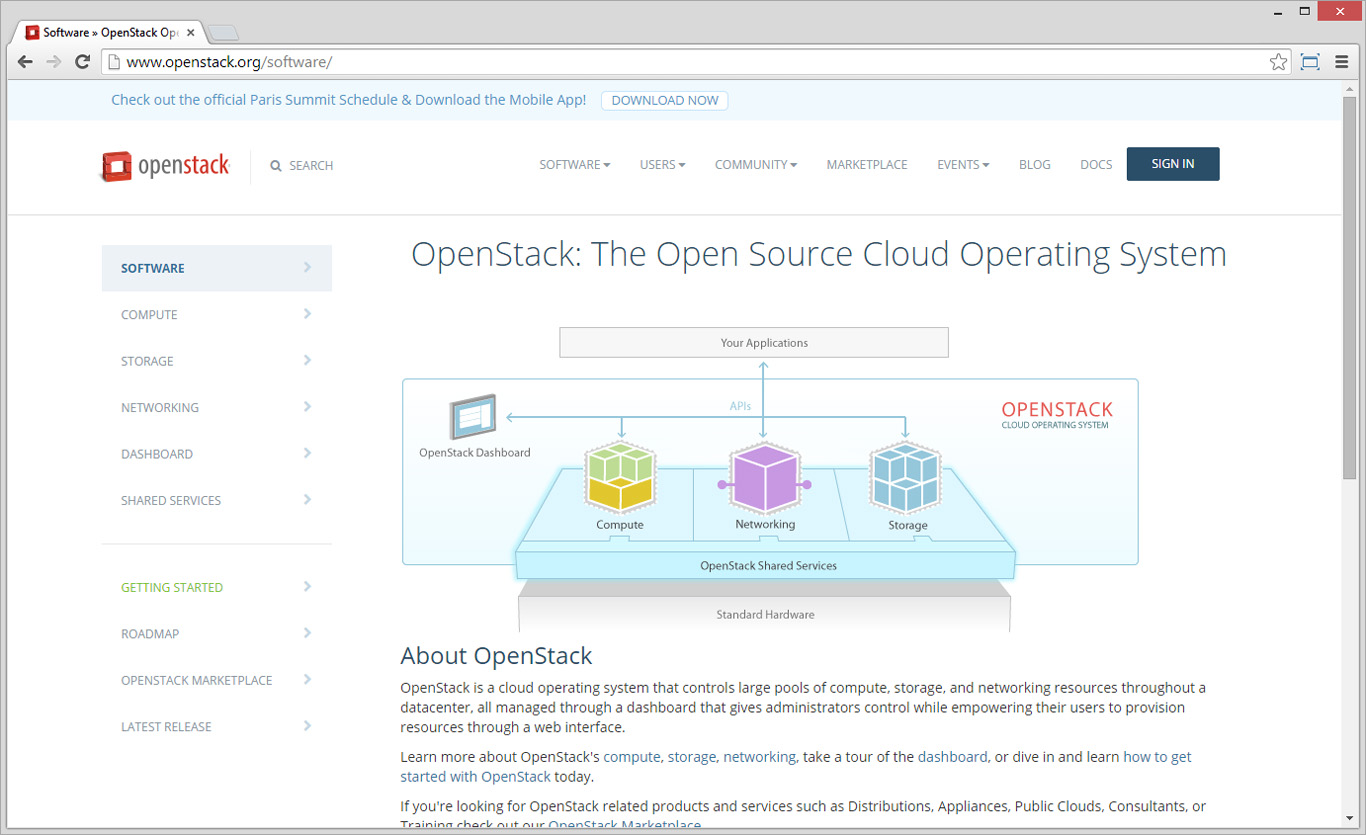This screenshot has width=1366, height=835.
Task: Select COMPUTE in the sidebar
Action: click(217, 314)
